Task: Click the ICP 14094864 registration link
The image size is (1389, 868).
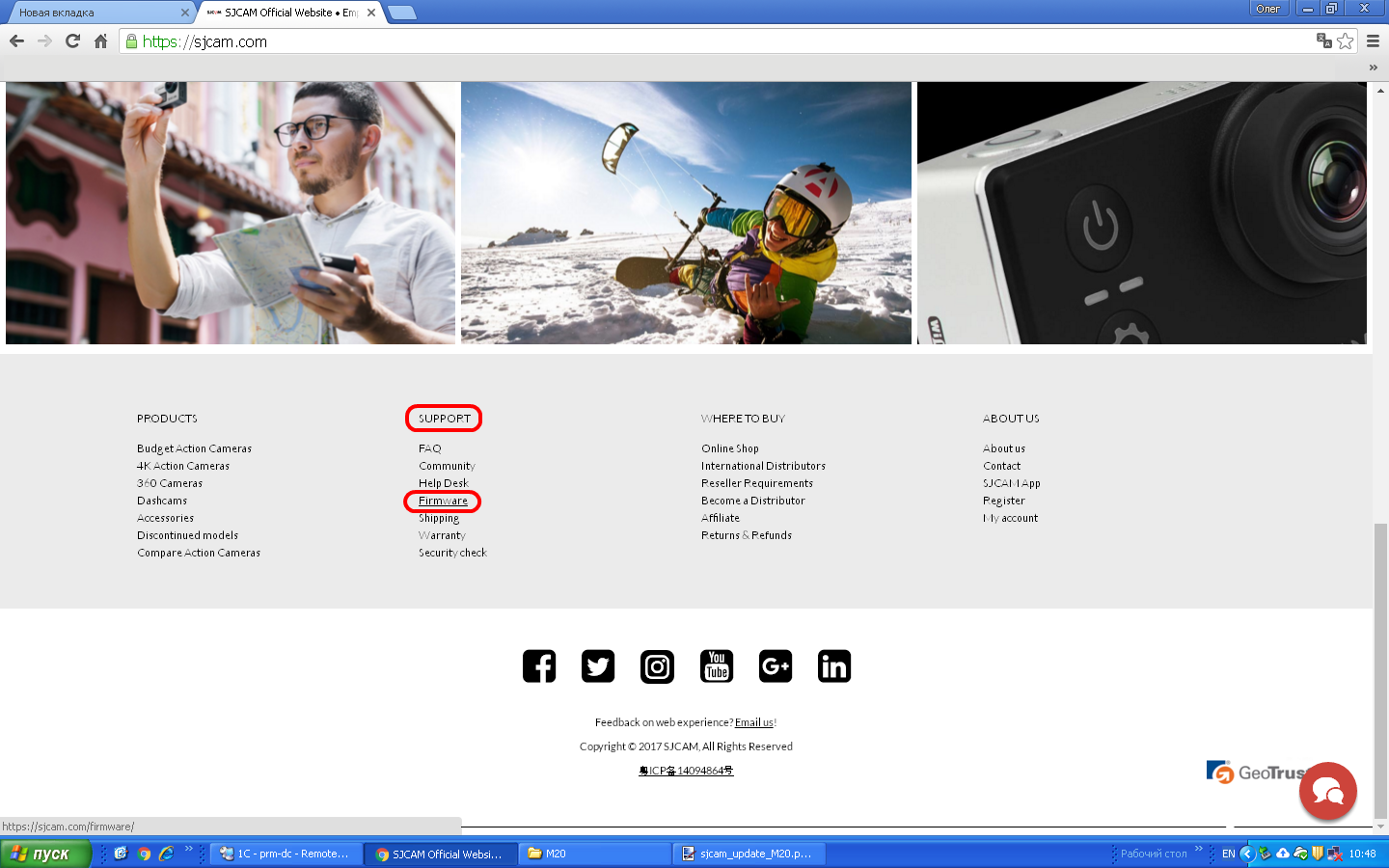Action: [686, 771]
